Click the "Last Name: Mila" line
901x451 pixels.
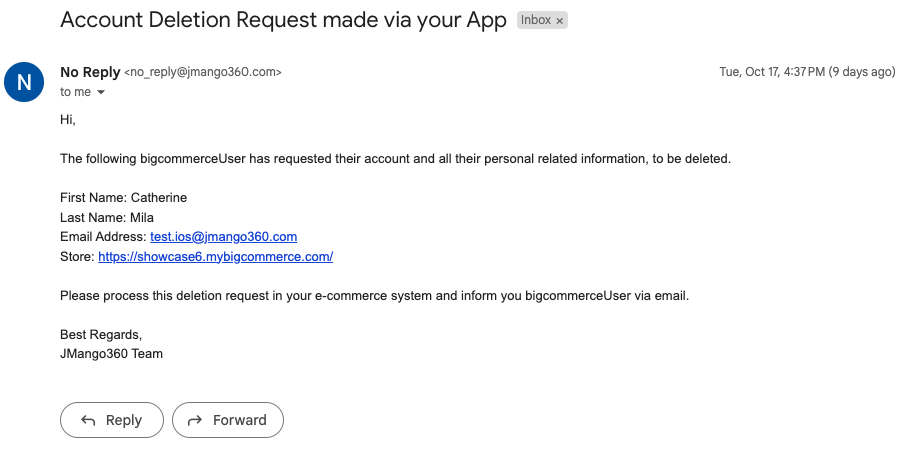pos(107,217)
